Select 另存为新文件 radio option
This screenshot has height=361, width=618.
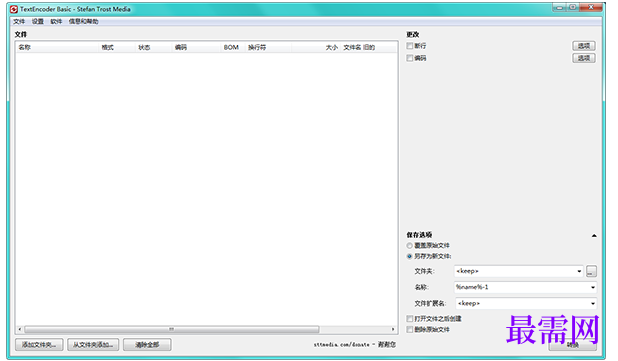click(x=410, y=256)
